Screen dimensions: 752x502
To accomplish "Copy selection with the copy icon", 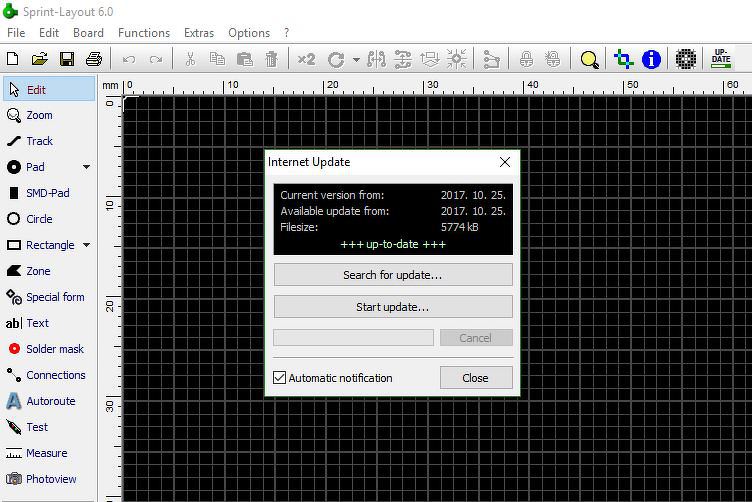I will coord(217,59).
